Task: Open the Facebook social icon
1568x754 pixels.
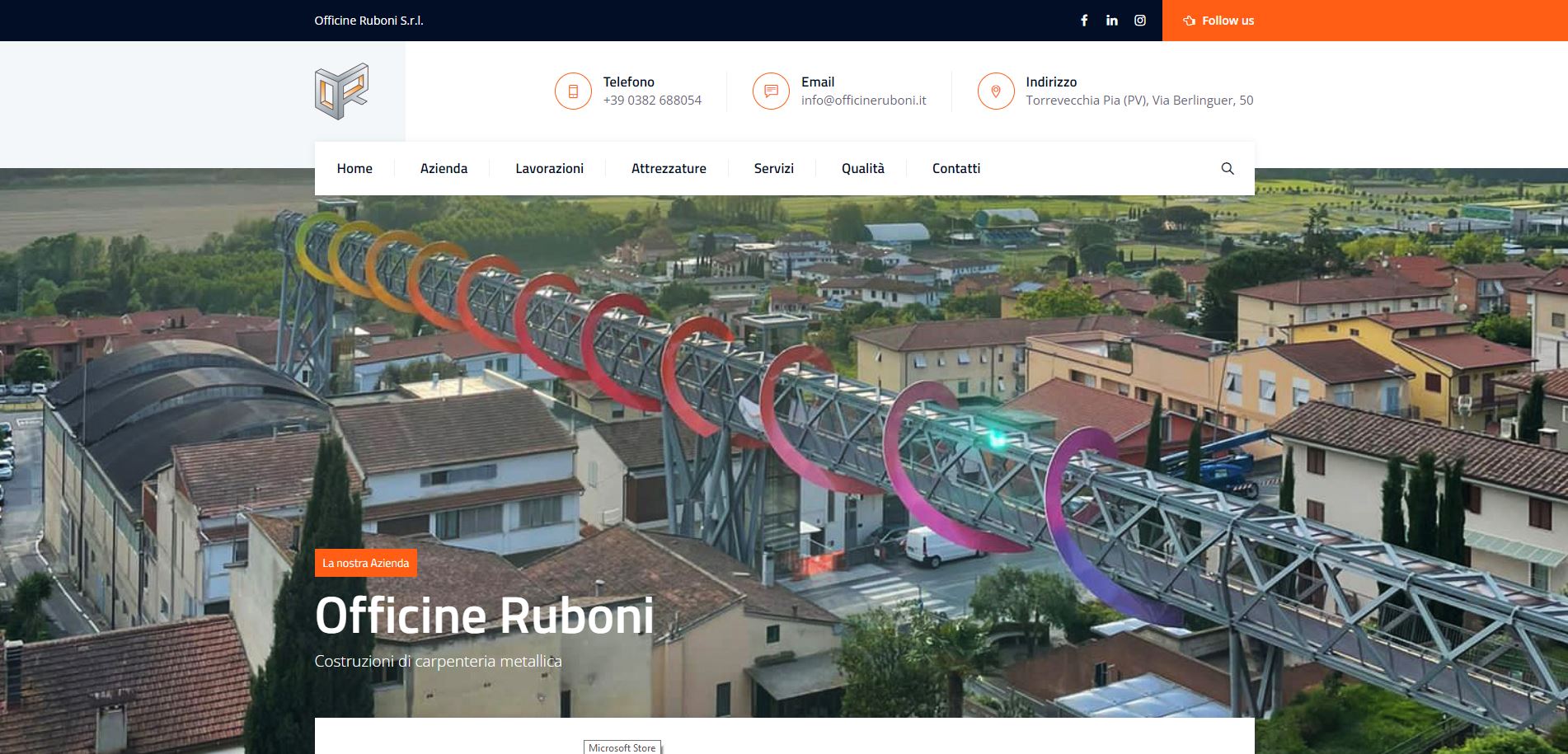Action: coord(1084,21)
